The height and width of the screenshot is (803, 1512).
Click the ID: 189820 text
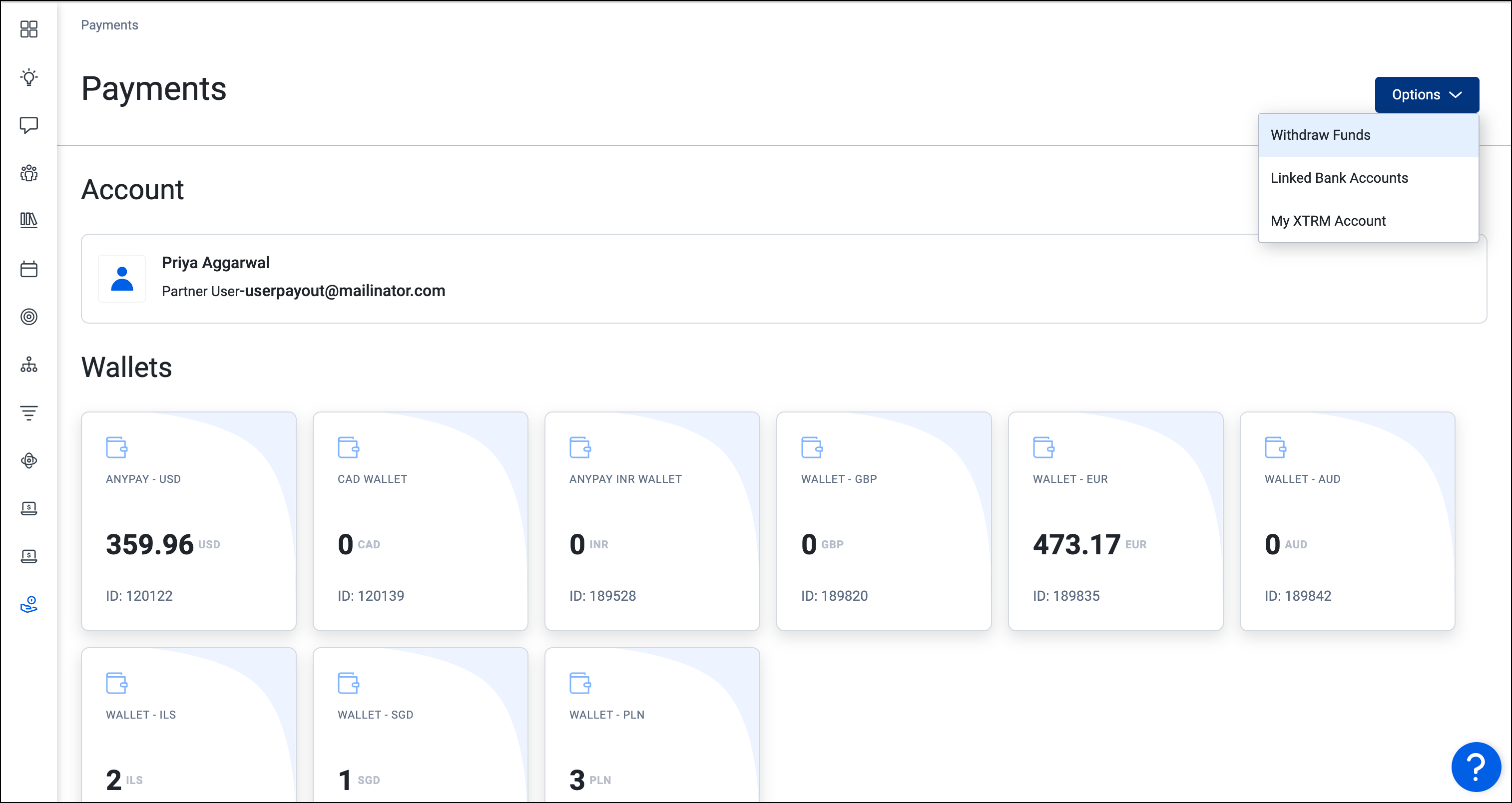(x=835, y=596)
